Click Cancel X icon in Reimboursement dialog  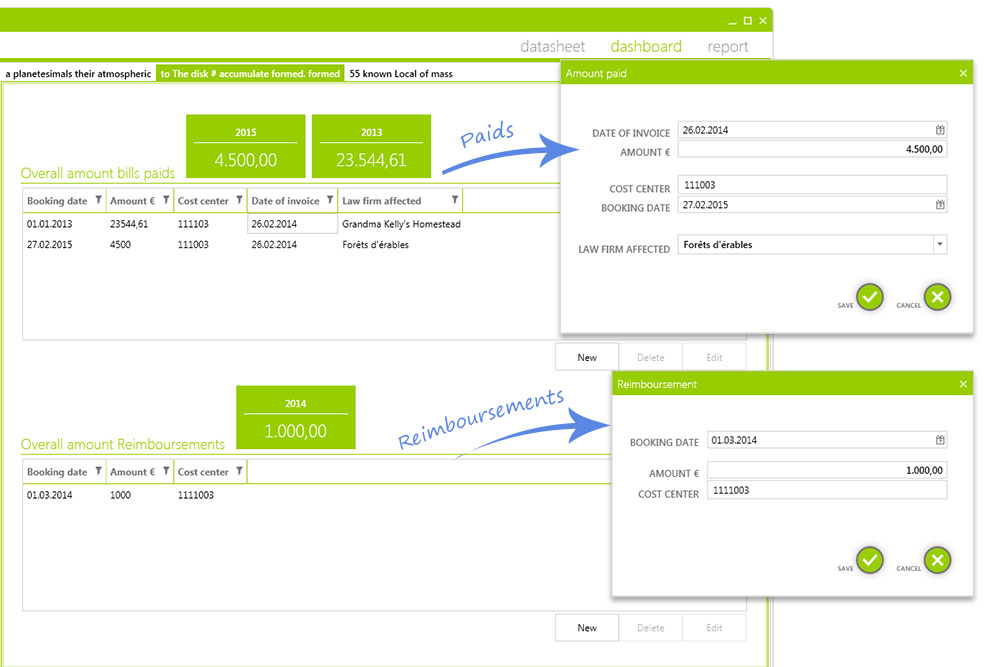pos(937,561)
